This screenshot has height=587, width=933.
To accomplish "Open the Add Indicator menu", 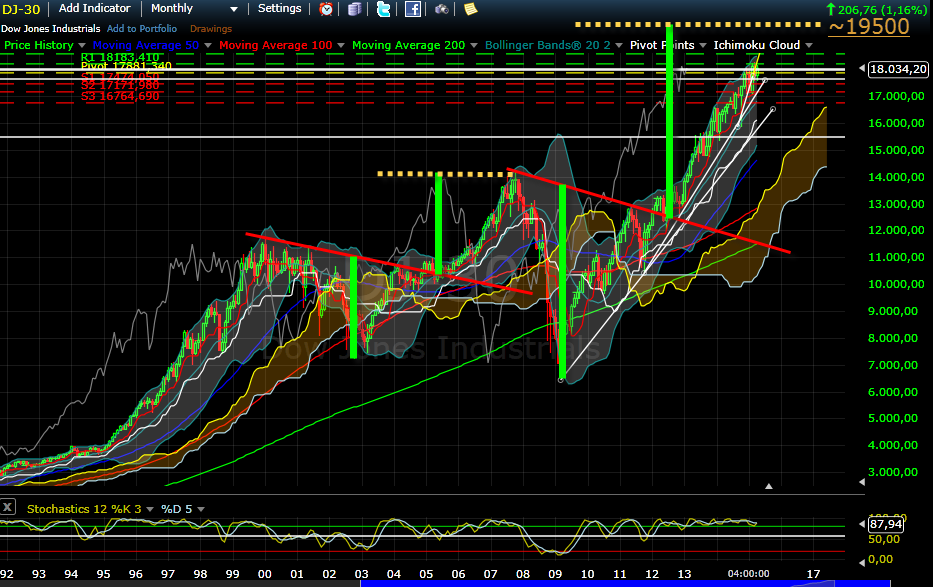I will 95,8.
